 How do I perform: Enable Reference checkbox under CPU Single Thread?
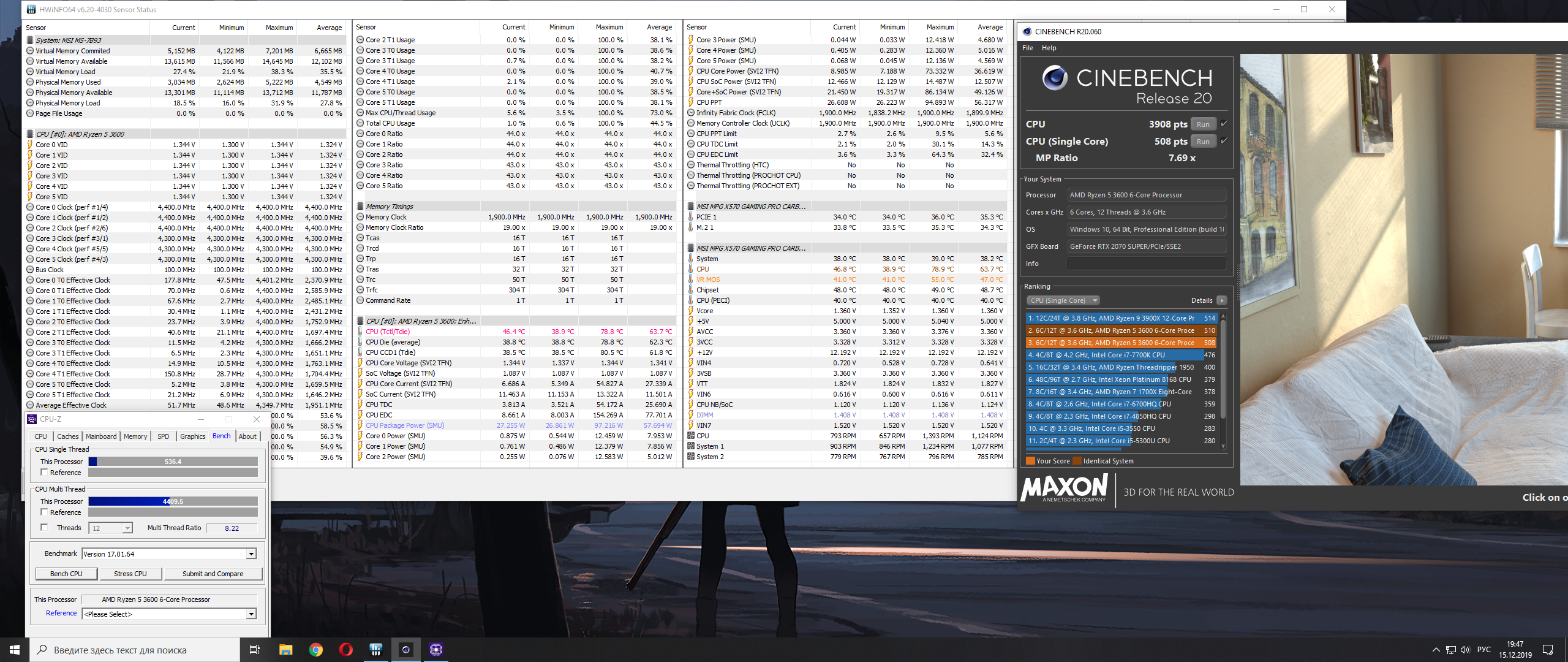click(x=44, y=472)
